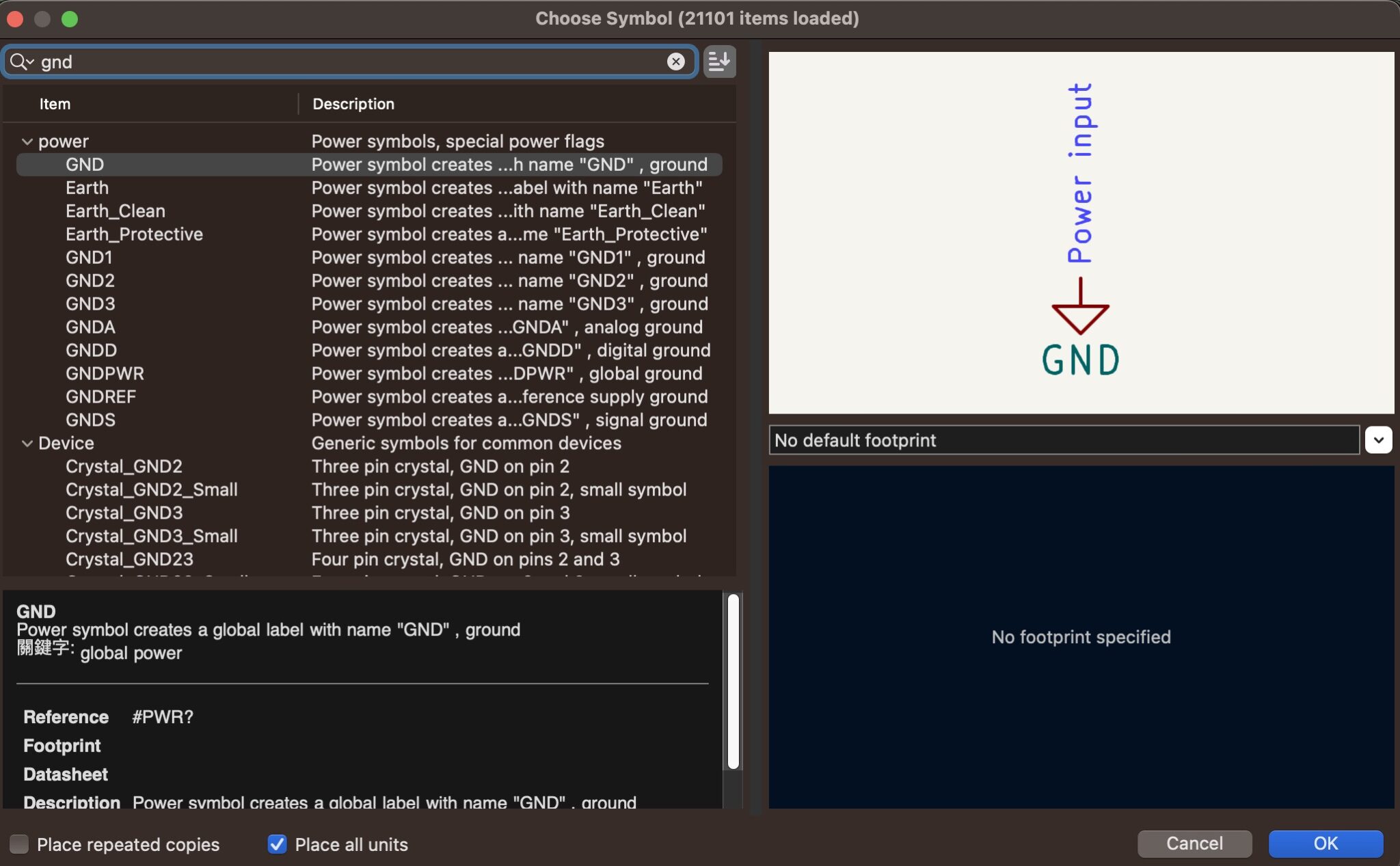The height and width of the screenshot is (866, 1400).
Task: Collapse the power library group
Action: 27,141
